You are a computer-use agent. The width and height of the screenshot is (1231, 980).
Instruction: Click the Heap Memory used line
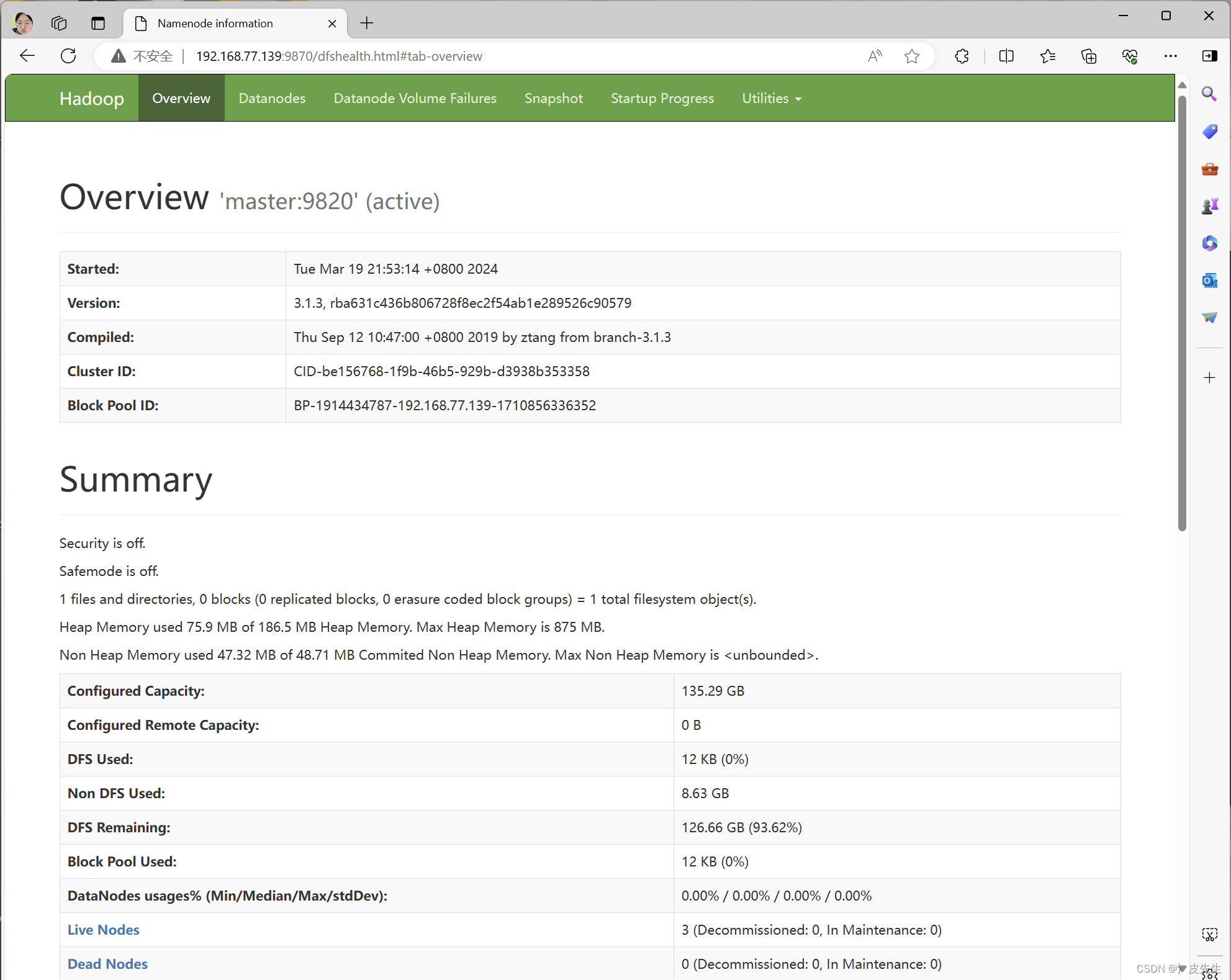coord(331,627)
